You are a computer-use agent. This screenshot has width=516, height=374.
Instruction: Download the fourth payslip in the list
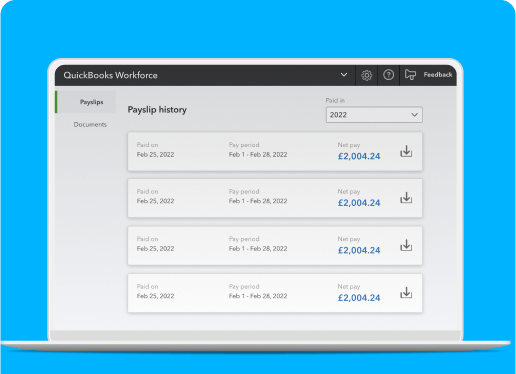pos(406,293)
